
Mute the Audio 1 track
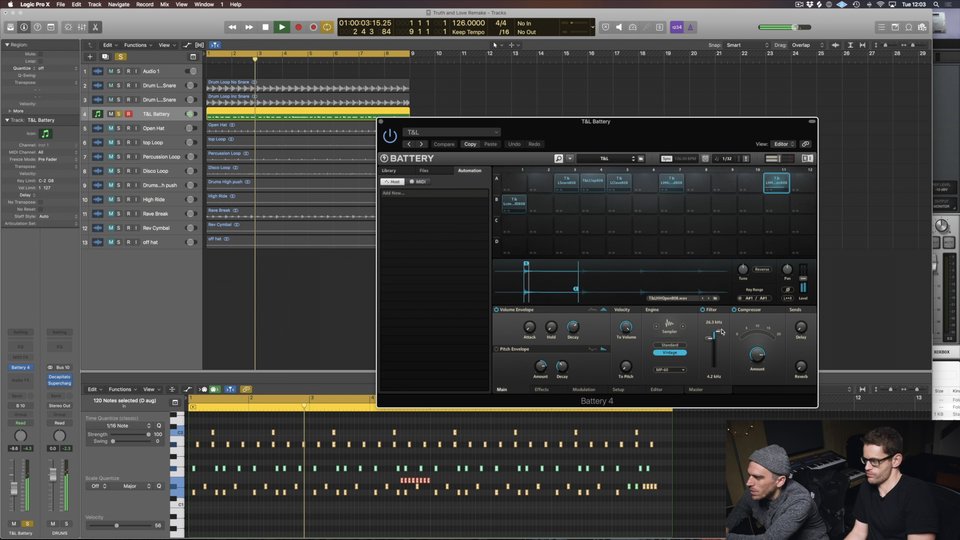pyautogui.click(x=111, y=71)
